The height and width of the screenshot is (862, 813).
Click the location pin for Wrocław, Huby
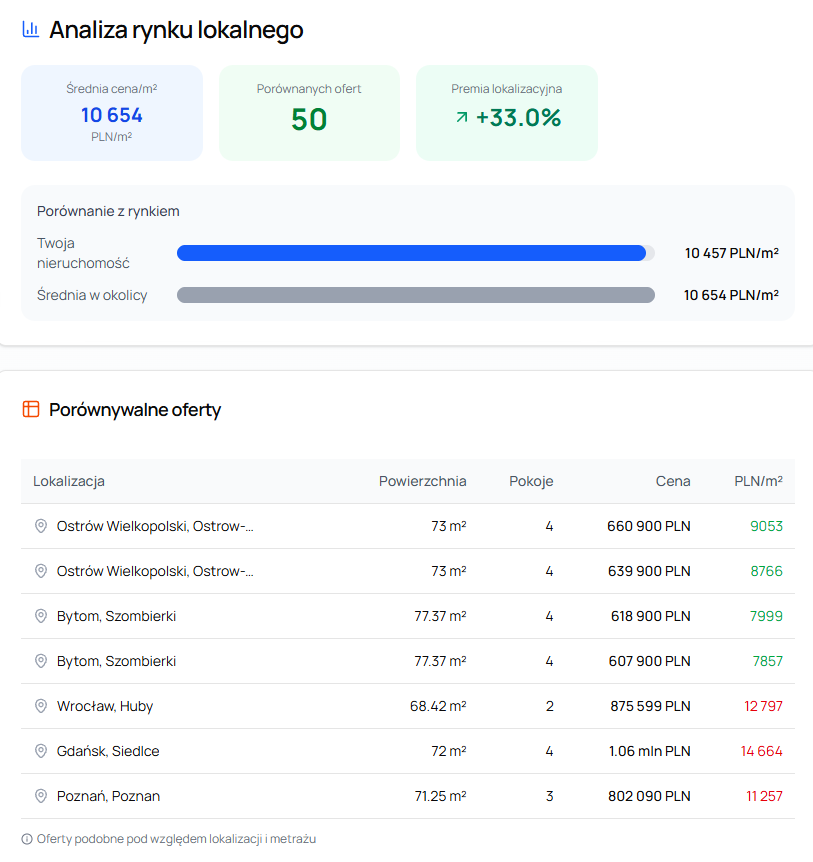point(41,706)
